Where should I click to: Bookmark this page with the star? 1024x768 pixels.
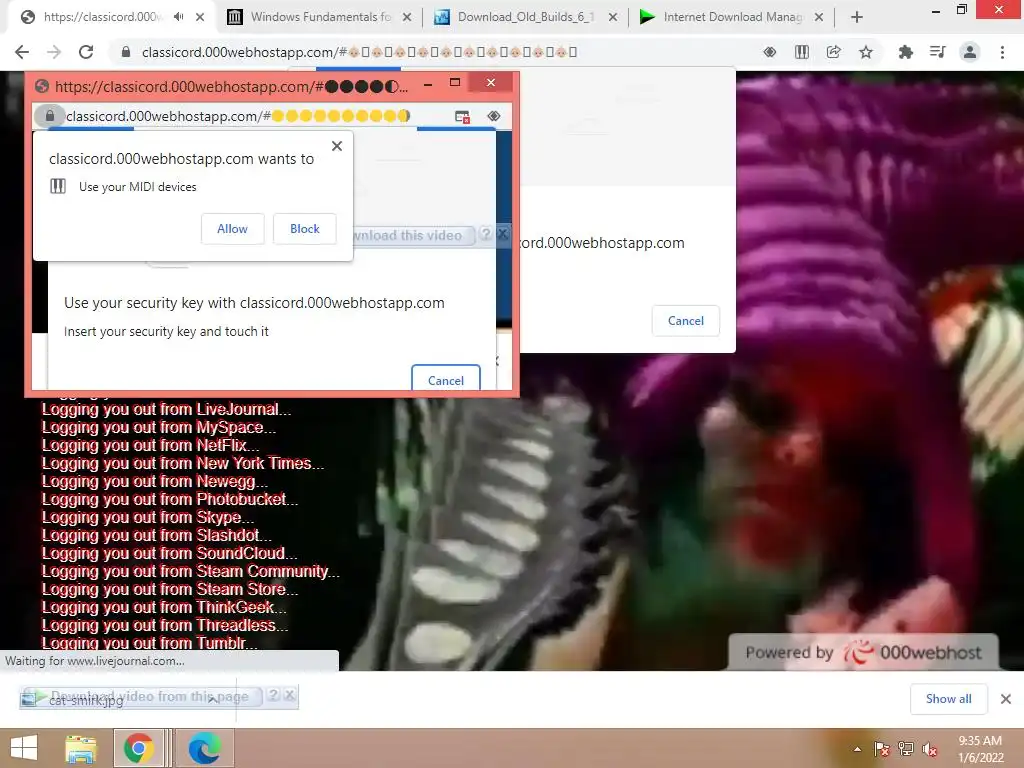pos(866,52)
